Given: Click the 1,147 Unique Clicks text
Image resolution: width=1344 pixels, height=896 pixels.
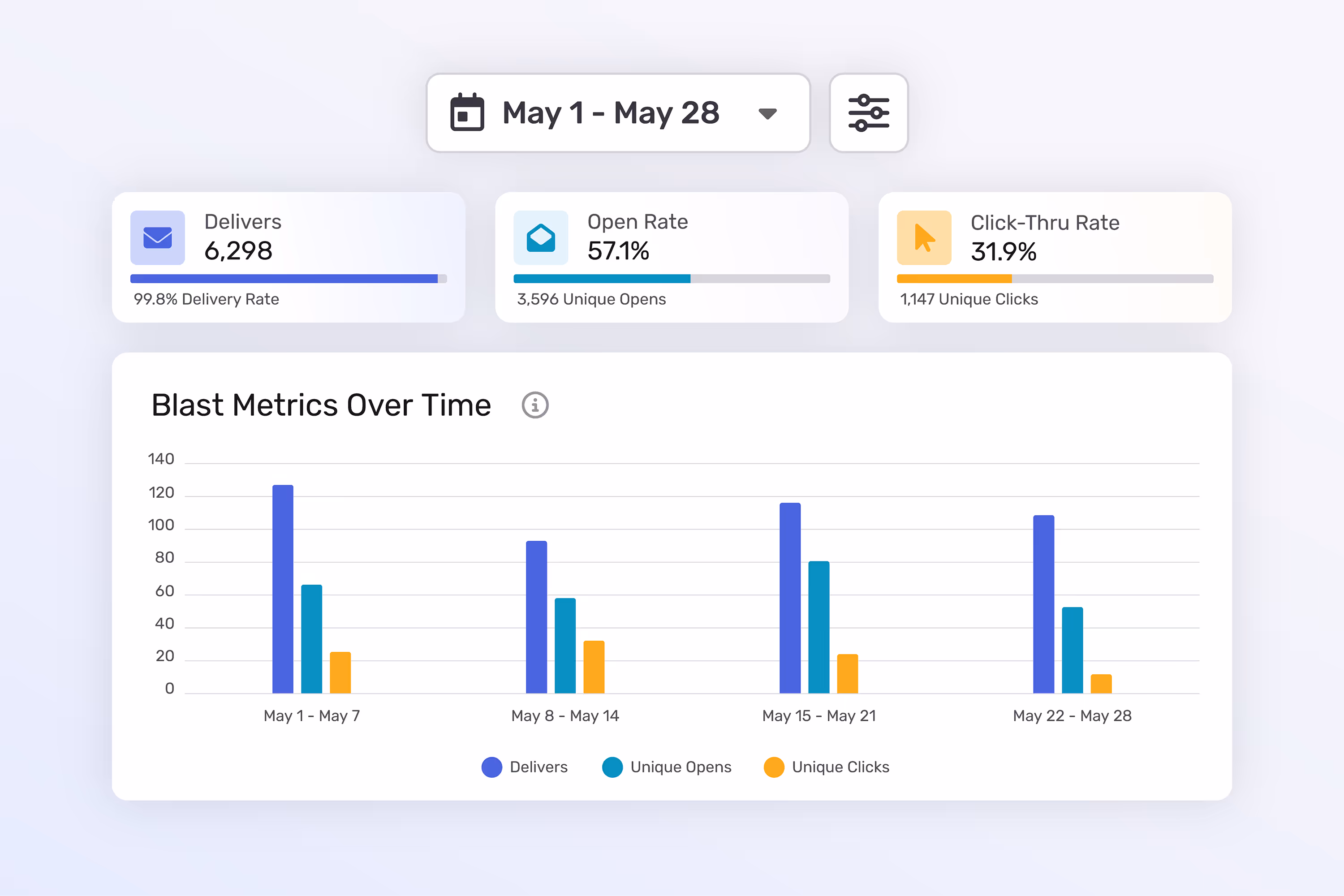Looking at the screenshot, I should 968,299.
